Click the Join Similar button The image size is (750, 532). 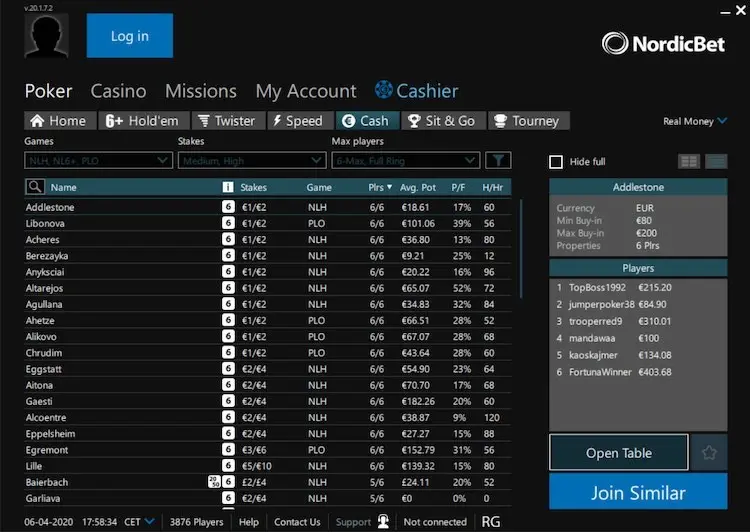(x=638, y=492)
